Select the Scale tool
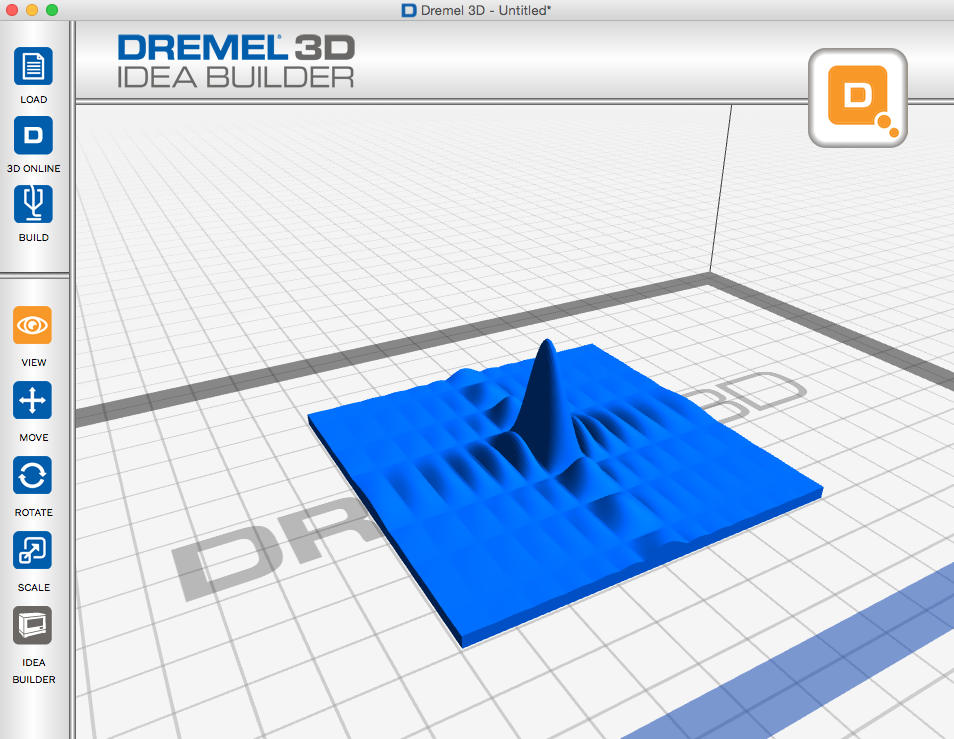Screen dimensions: 954x739 pos(32,550)
